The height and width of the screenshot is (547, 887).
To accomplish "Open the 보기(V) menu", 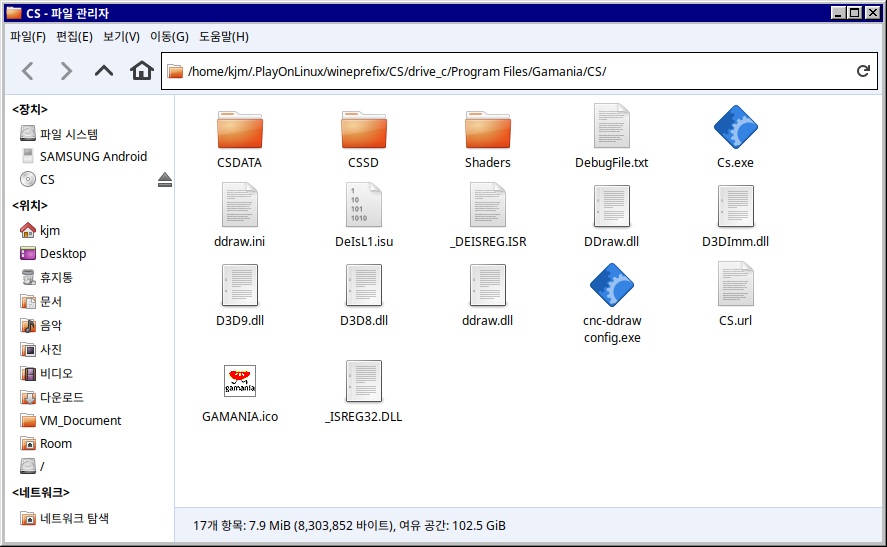I will coord(121,37).
